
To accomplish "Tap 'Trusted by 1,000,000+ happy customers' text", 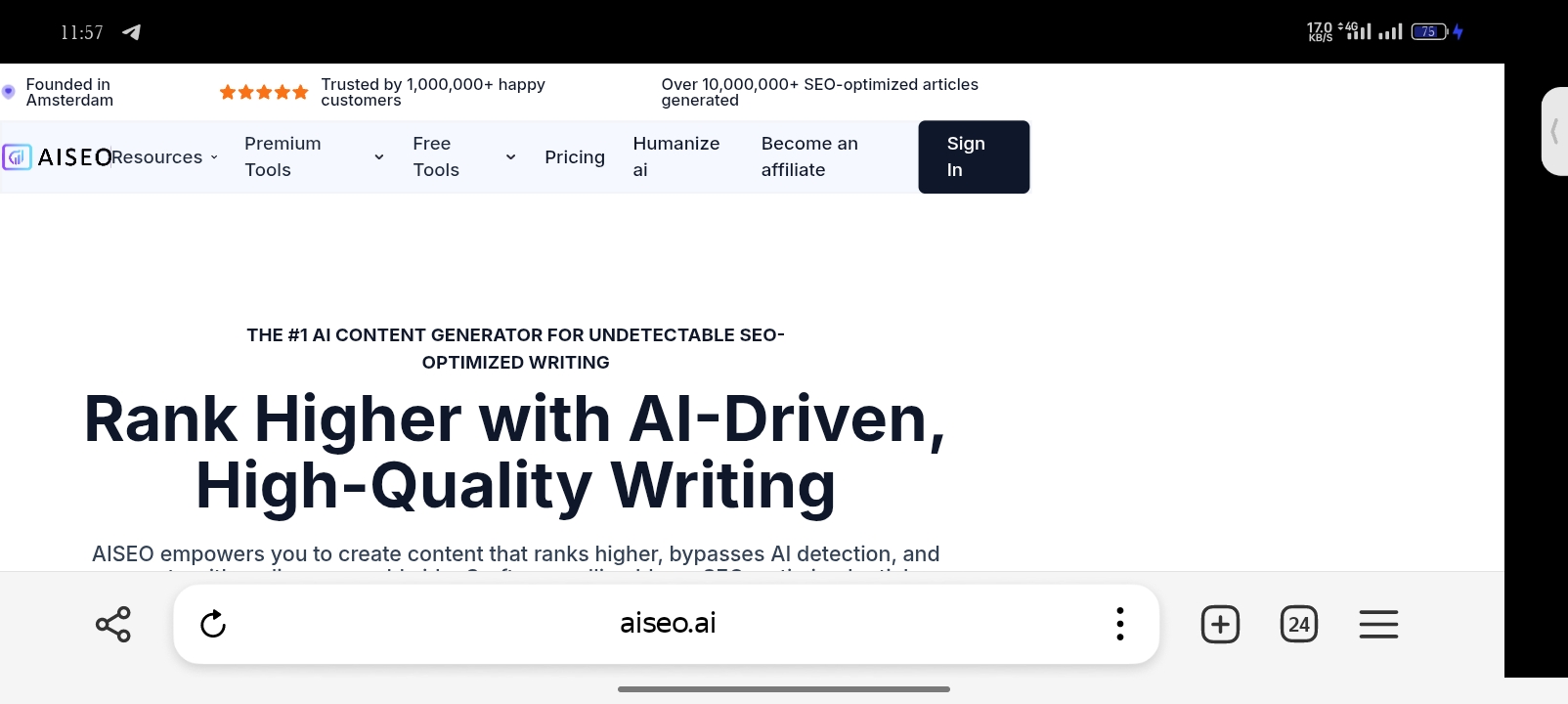I will 433,92.
